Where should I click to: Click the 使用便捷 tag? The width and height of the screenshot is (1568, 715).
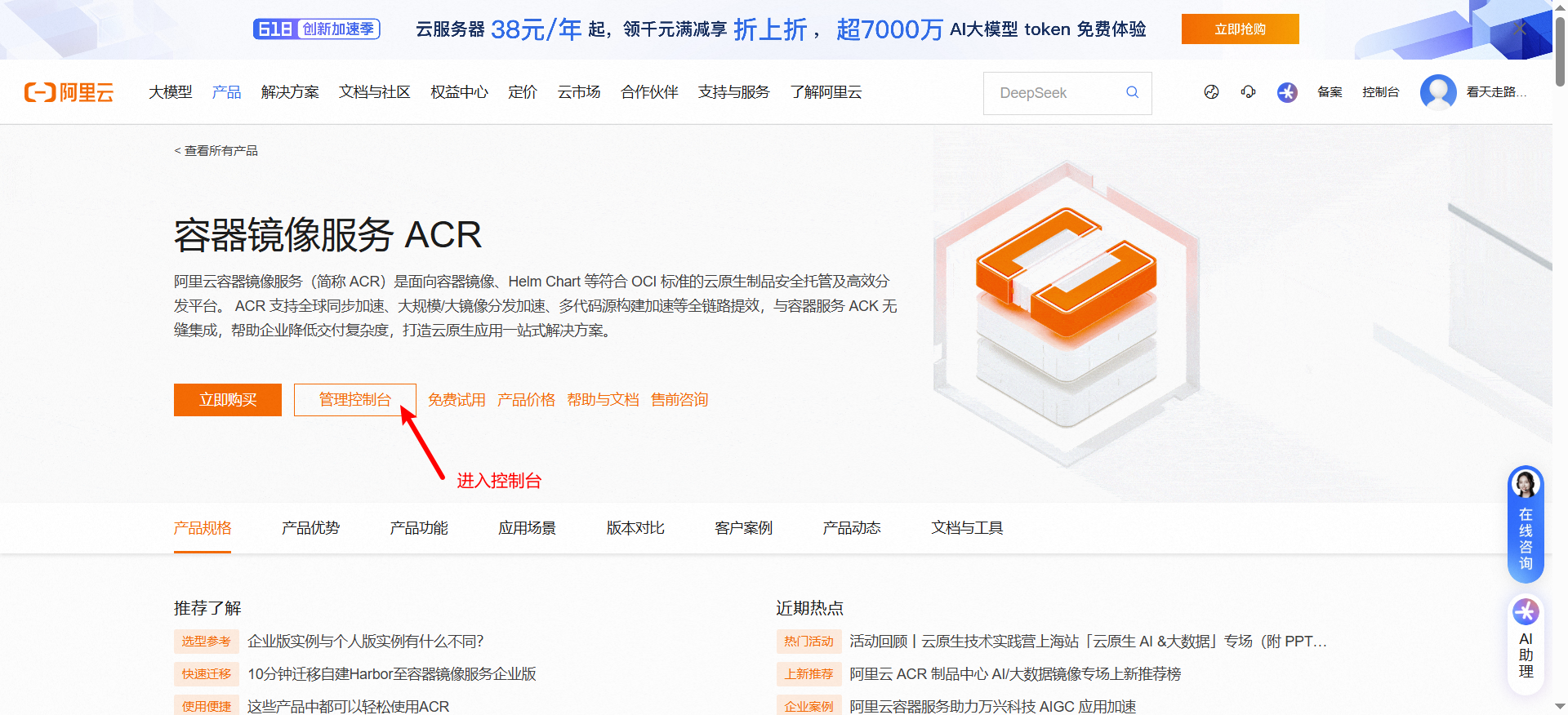pos(207,706)
